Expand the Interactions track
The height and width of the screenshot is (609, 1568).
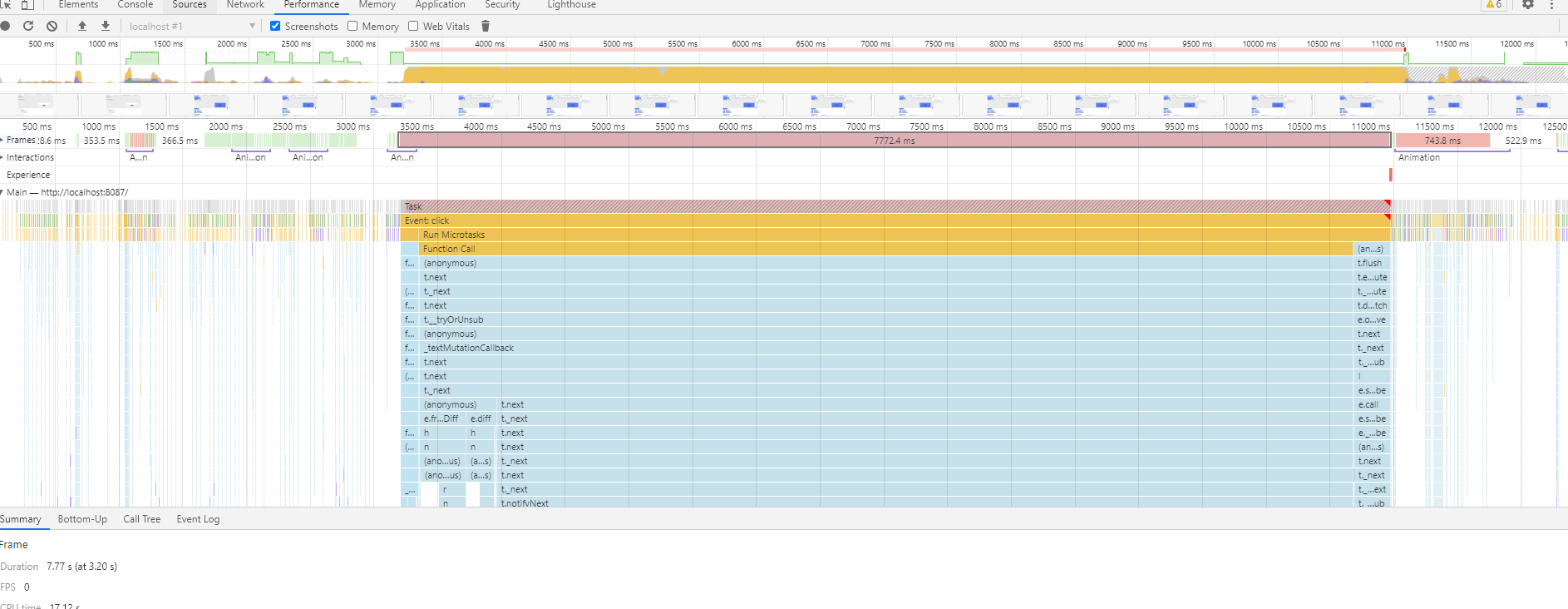[2, 157]
